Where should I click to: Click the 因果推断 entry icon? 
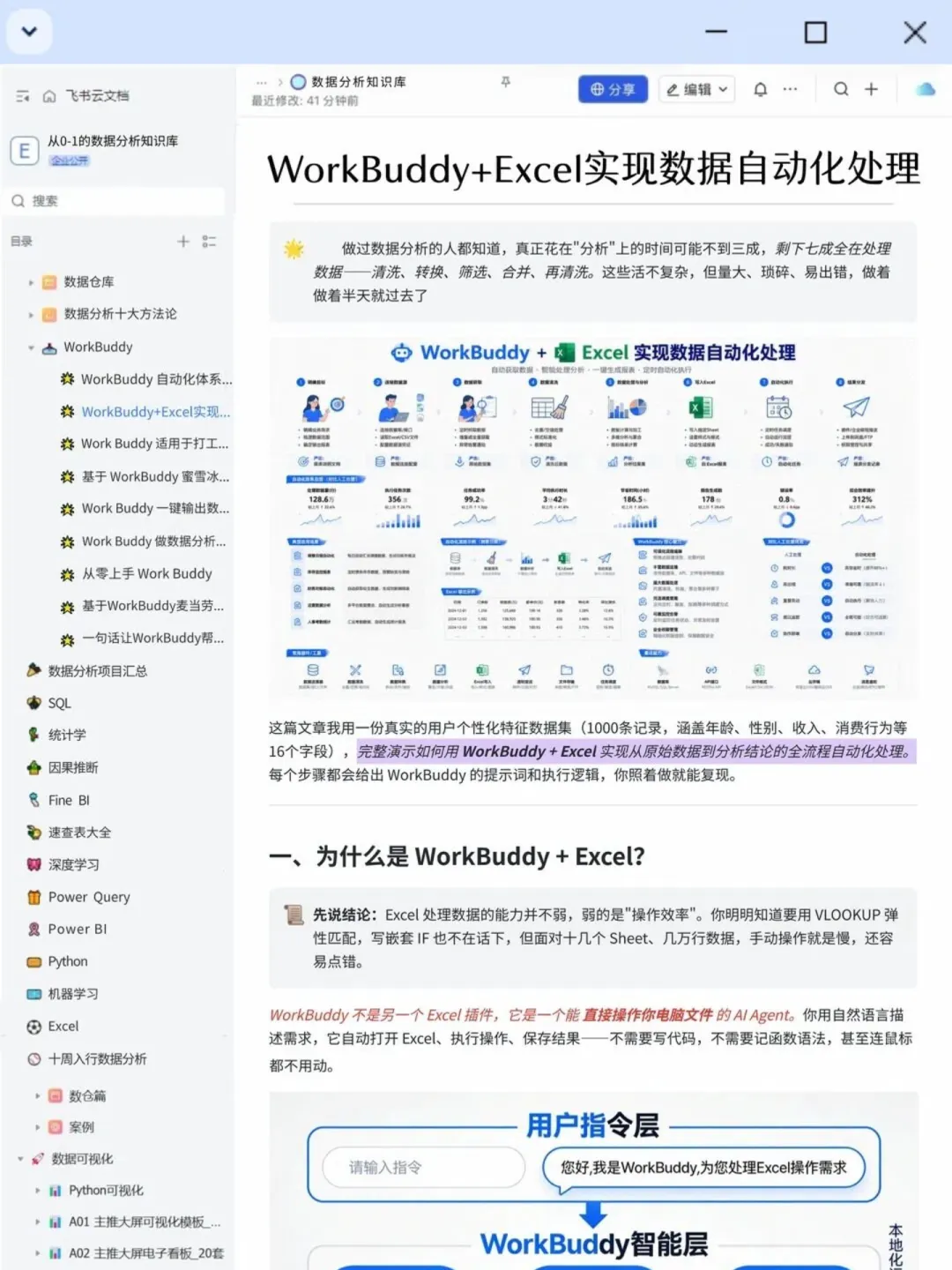[34, 767]
